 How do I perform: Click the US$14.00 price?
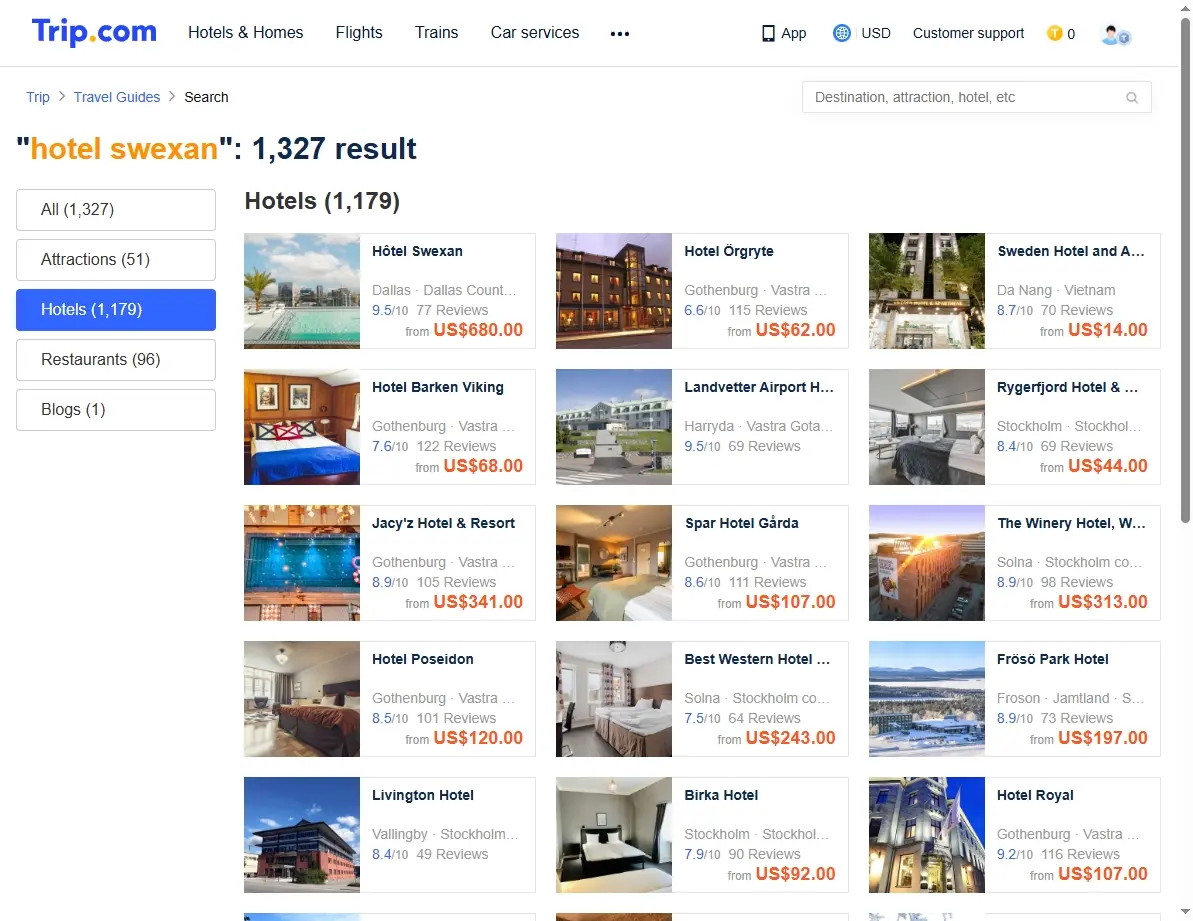(1108, 330)
